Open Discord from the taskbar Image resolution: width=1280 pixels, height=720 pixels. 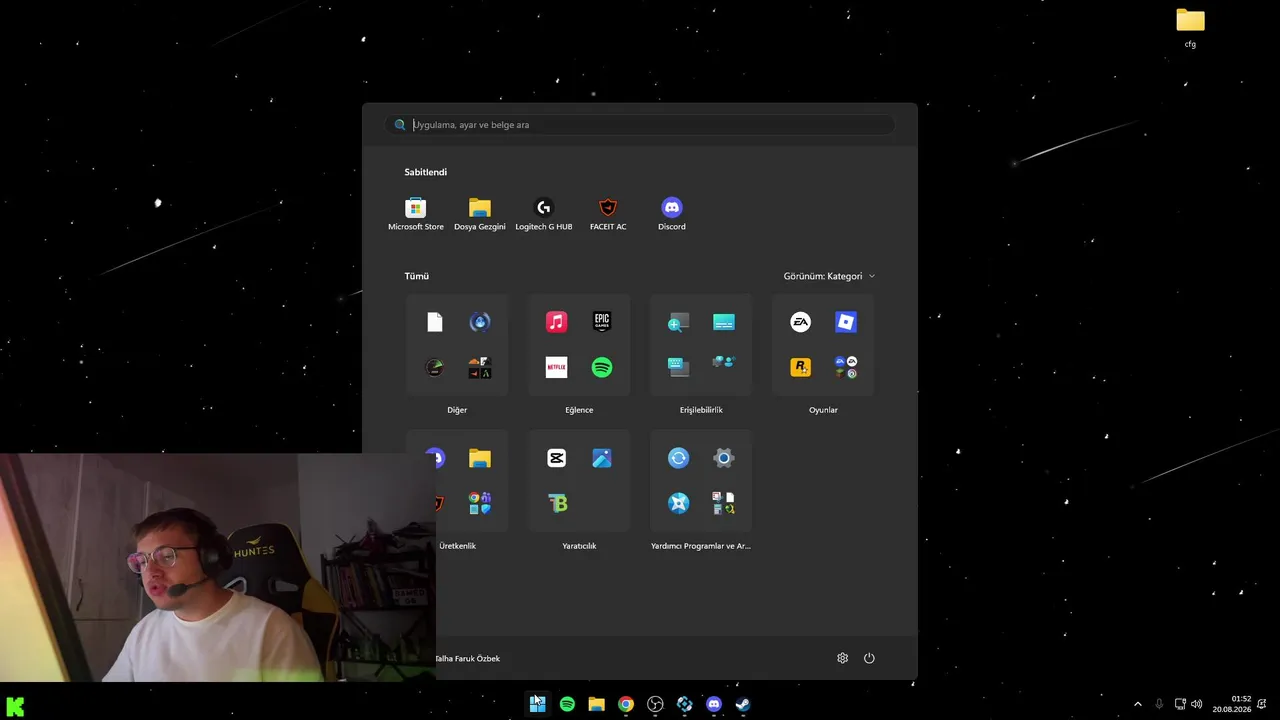[714, 704]
